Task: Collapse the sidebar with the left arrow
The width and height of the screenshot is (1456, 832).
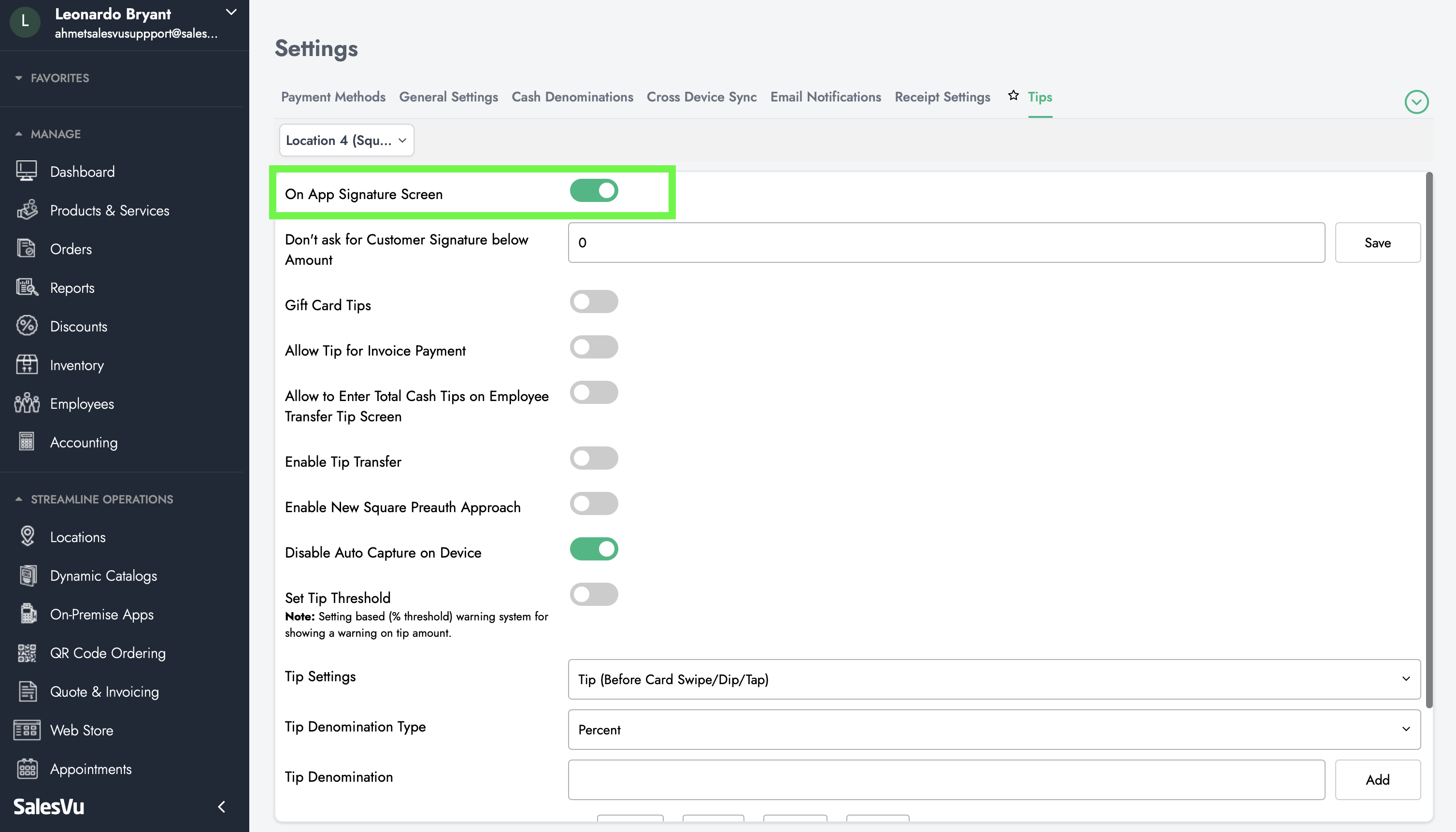Action: click(x=222, y=806)
